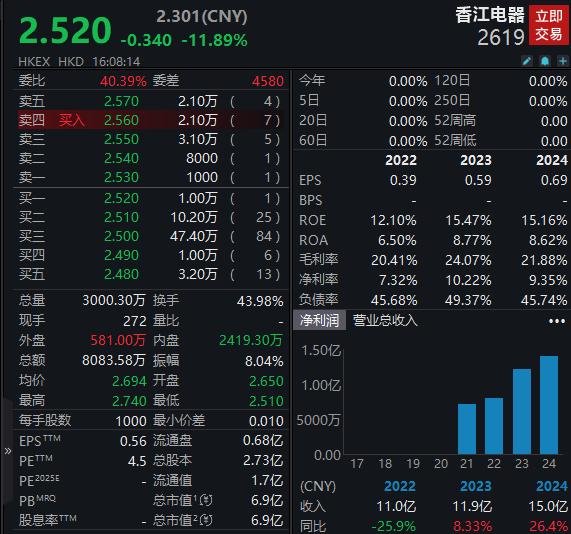Select the 2023 net profit bar

(522, 411)
